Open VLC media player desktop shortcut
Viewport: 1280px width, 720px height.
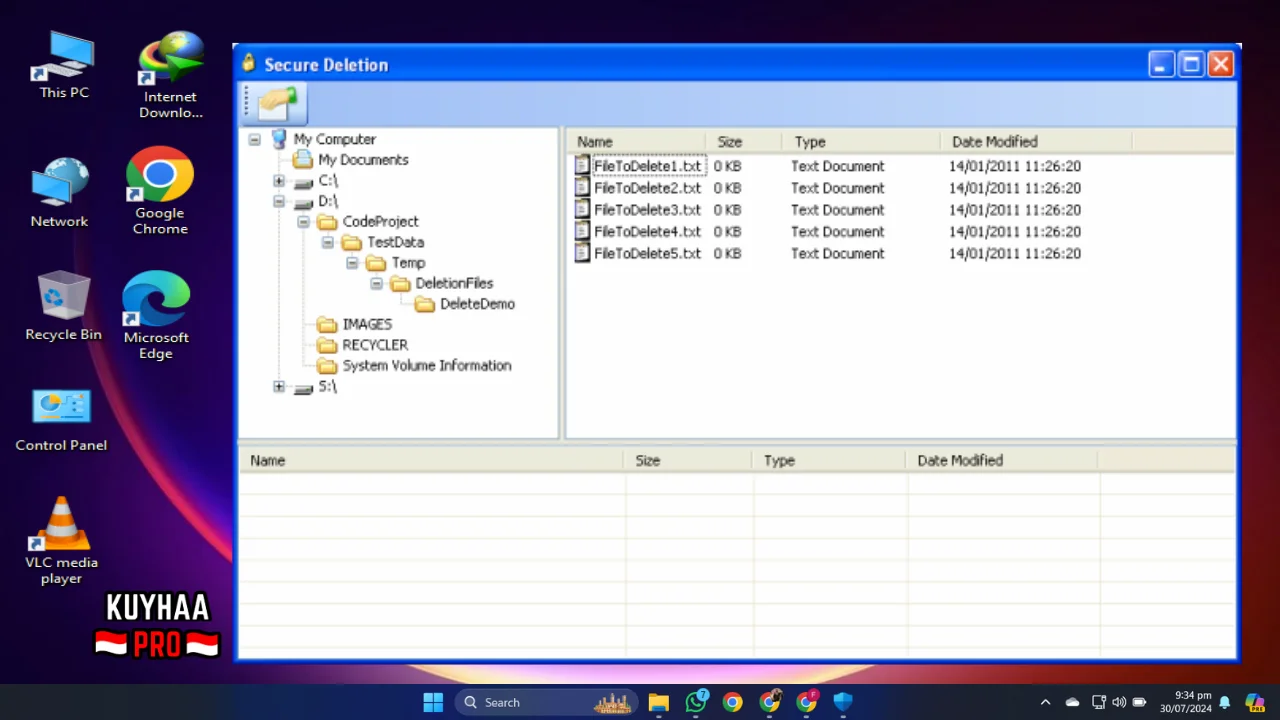click(x=62, y=541)
